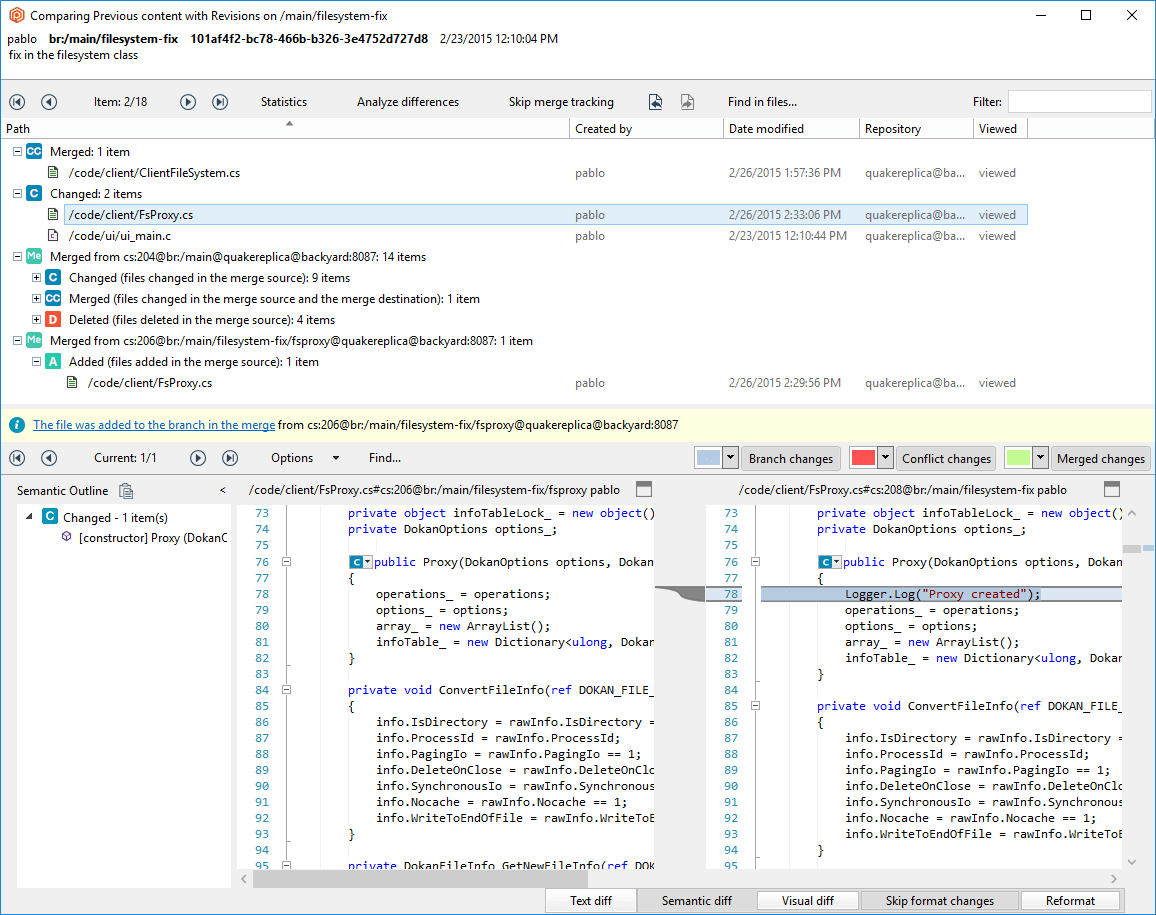The width and height of the screenshot is (1156, 915).
Task: Click the red D Deleted files icon
Action: (x=53, y=319)
